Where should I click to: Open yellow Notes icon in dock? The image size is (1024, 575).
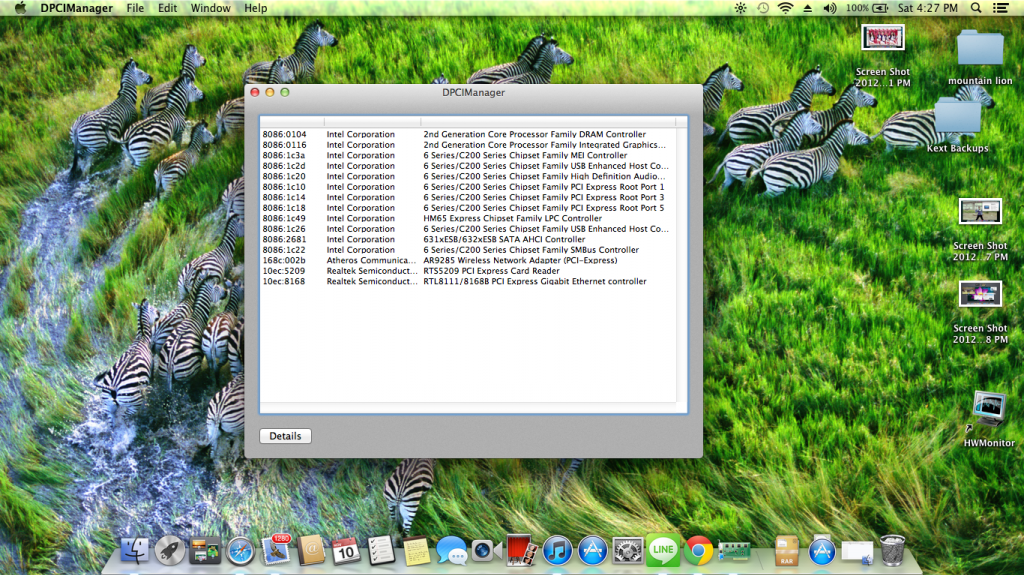416,551
